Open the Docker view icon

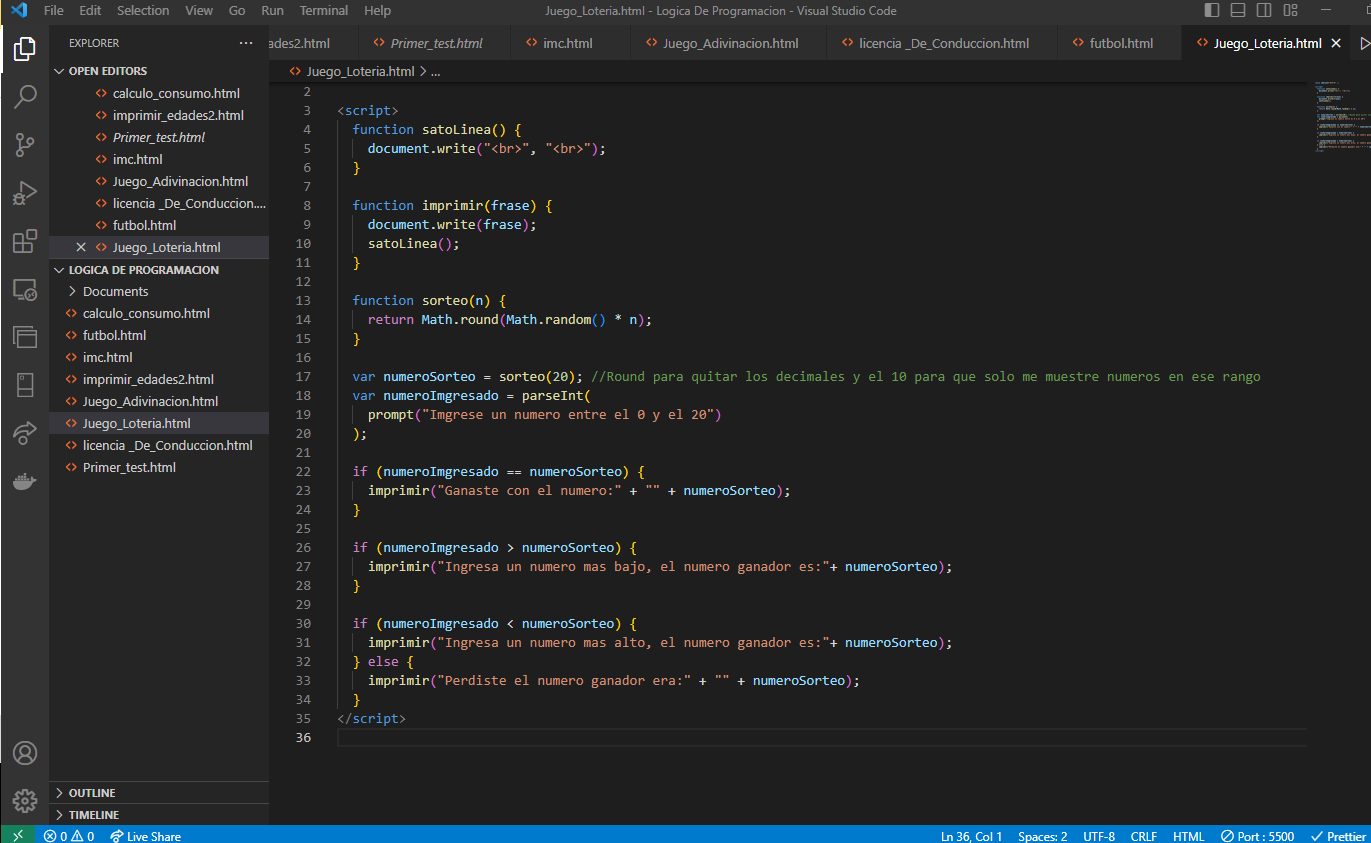coord(25,481)
